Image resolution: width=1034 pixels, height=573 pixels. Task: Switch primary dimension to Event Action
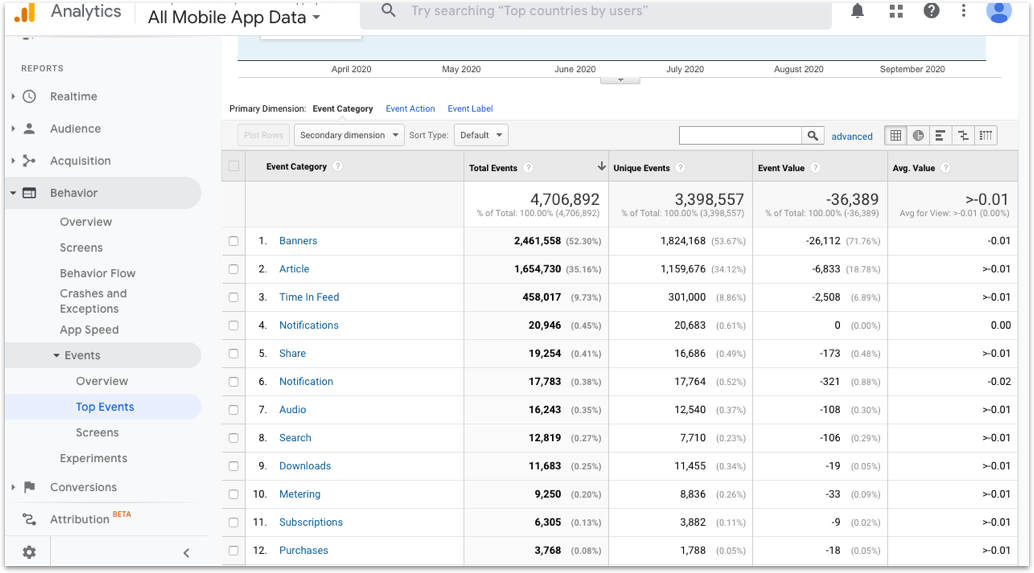tap(410, 109)
